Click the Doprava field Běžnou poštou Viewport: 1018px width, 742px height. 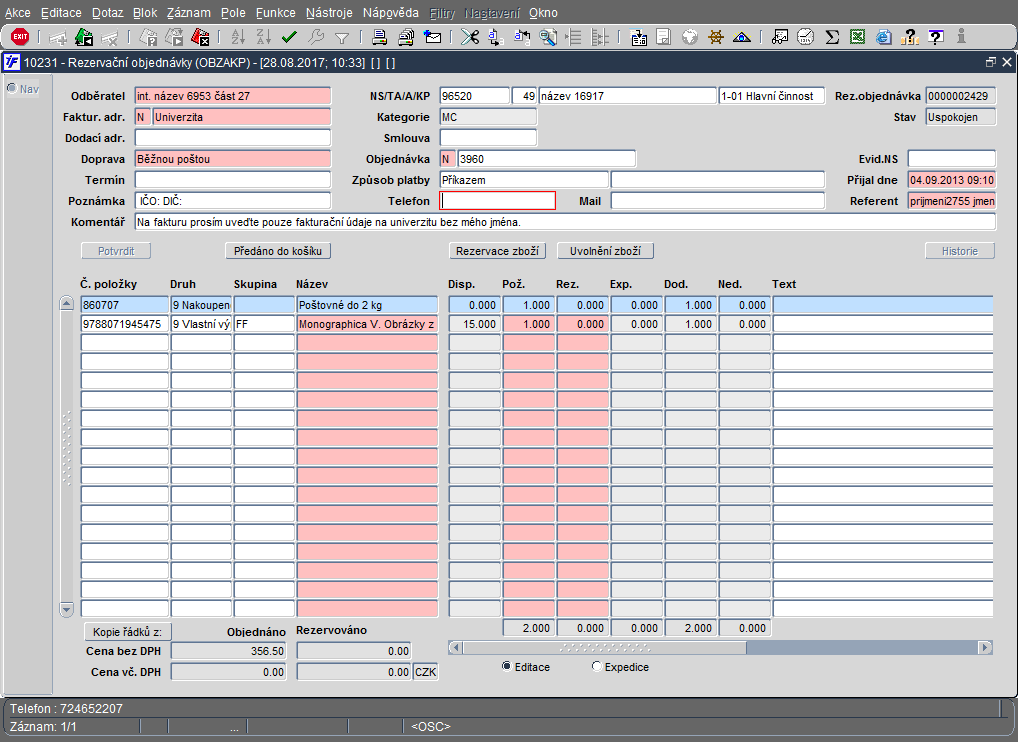(232, 159)
